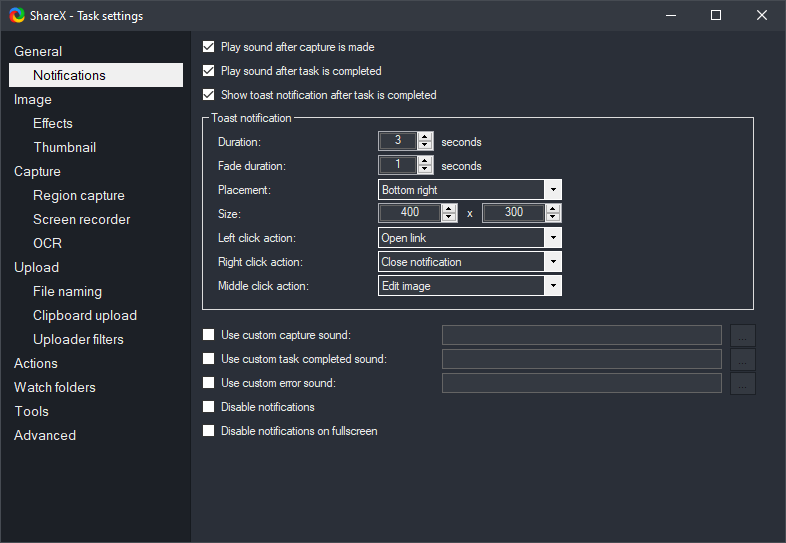
Task: Enable Disable notifications on fullscreen
Action: coord(209,431)
